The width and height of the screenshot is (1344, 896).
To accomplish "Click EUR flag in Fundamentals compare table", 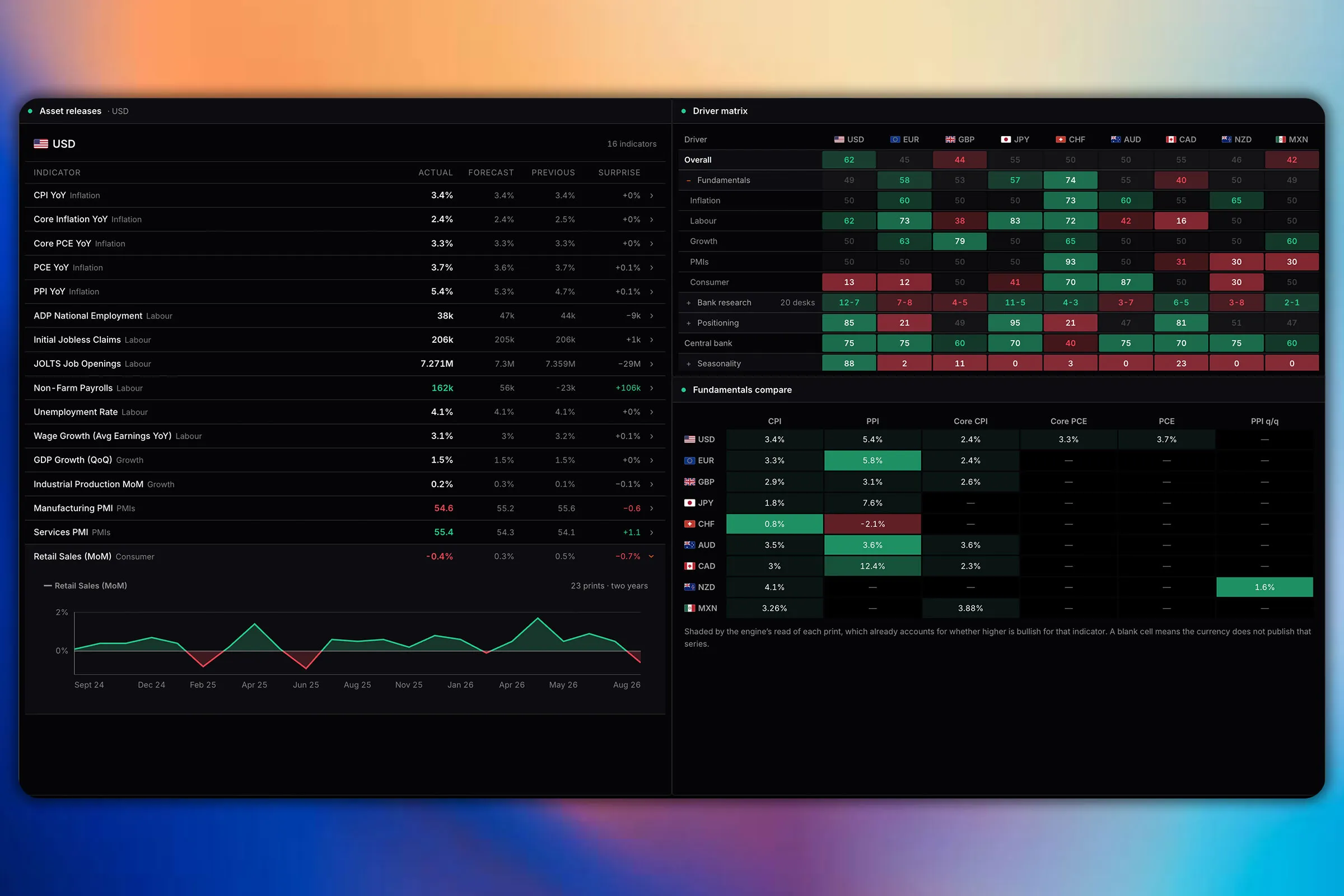I will (x=690, y=460).
